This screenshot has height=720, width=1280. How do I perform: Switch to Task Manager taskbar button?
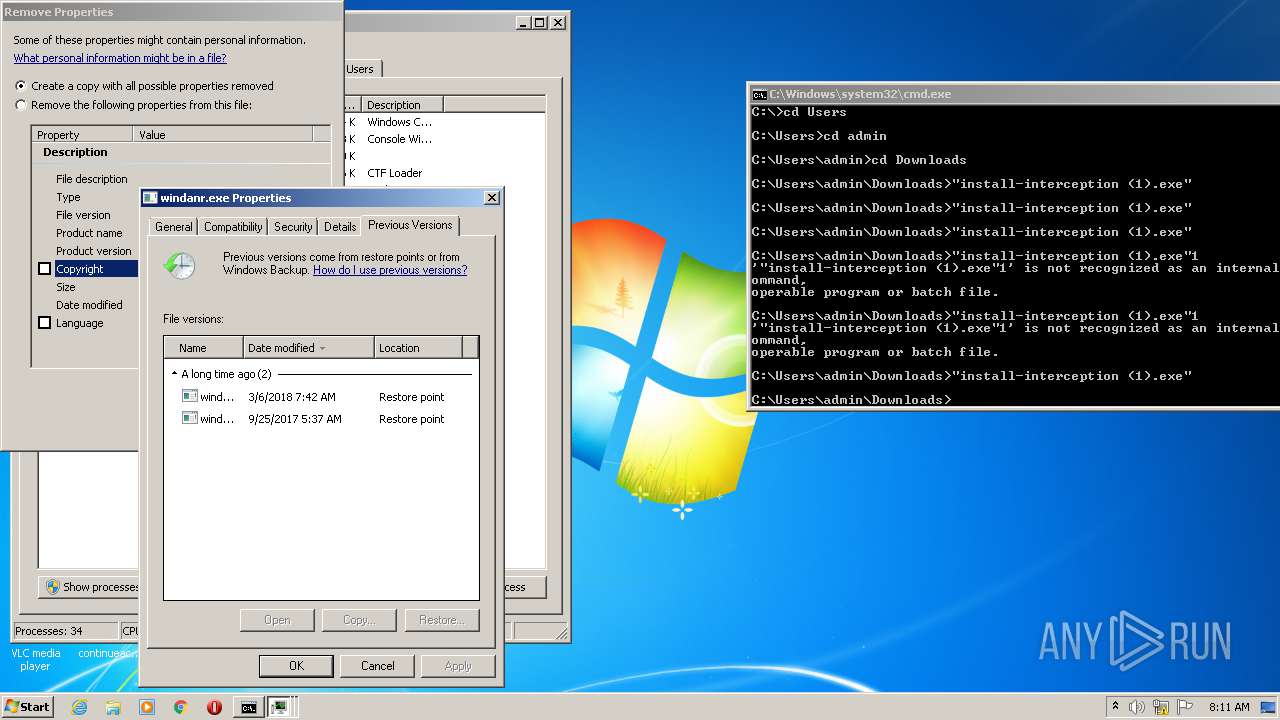[x=280, y=707]
